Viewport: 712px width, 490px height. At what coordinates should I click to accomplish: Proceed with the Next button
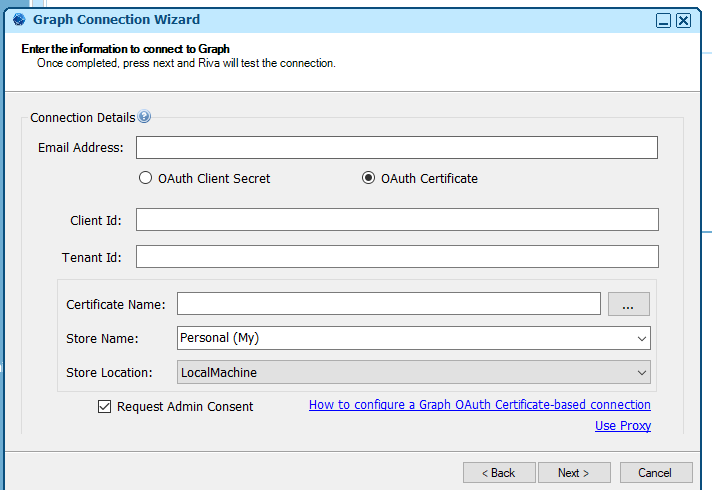[574, 473]
